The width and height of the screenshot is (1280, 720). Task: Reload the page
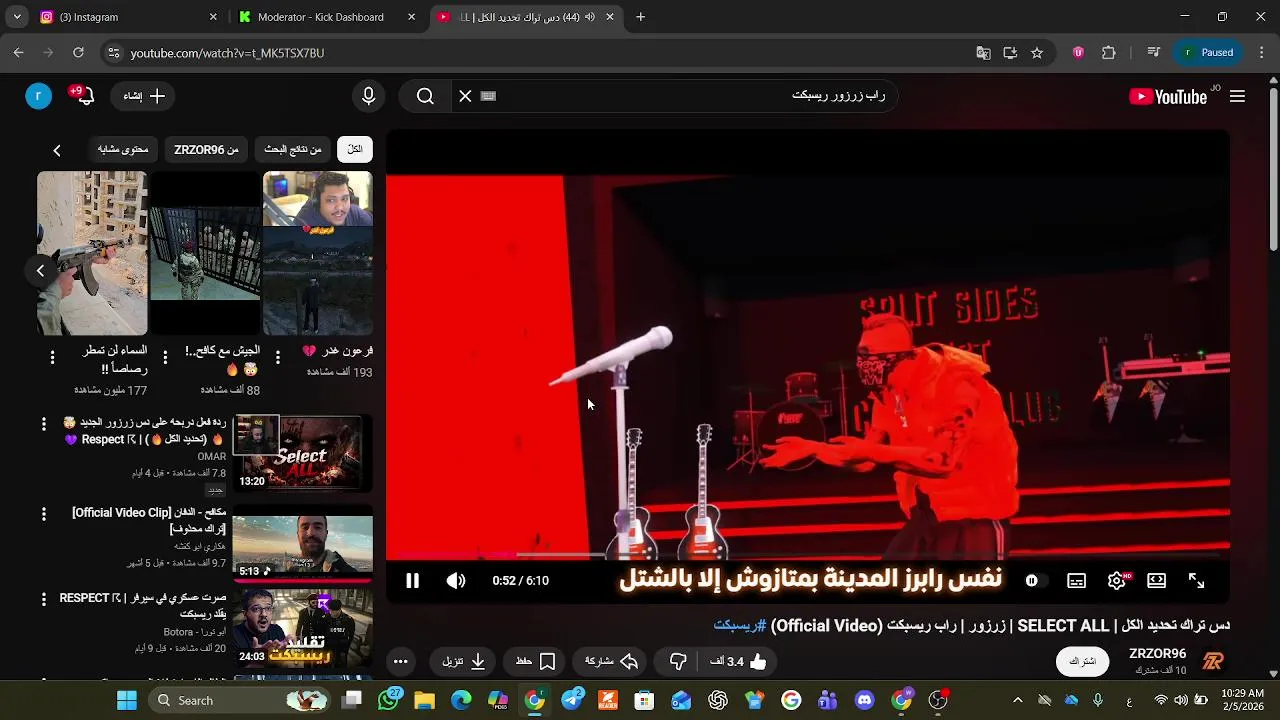(x=78, y=53)
